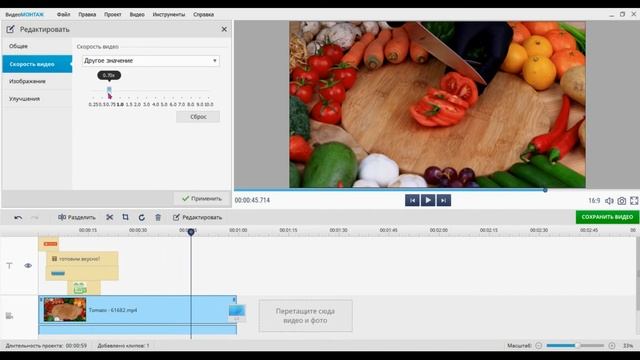Click the 33% zoom value
The height and width of the screenshot is (360, 640).
point(628,346)
